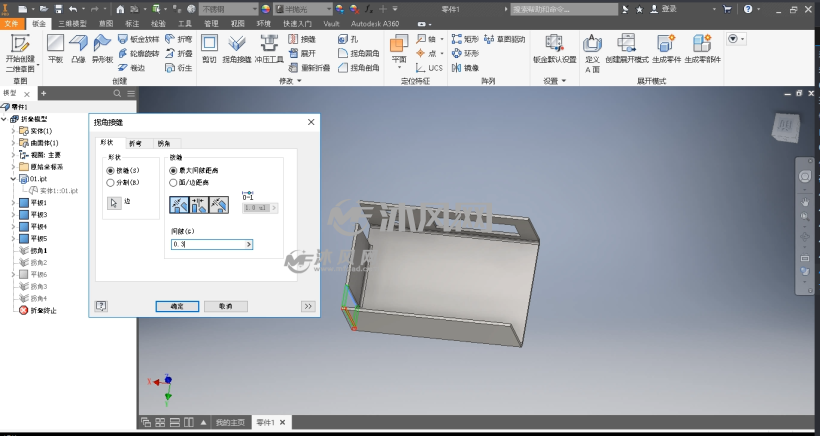820x436 pixels.
Task: Toggle the second seam type button
Action: [x=199, y=204]
